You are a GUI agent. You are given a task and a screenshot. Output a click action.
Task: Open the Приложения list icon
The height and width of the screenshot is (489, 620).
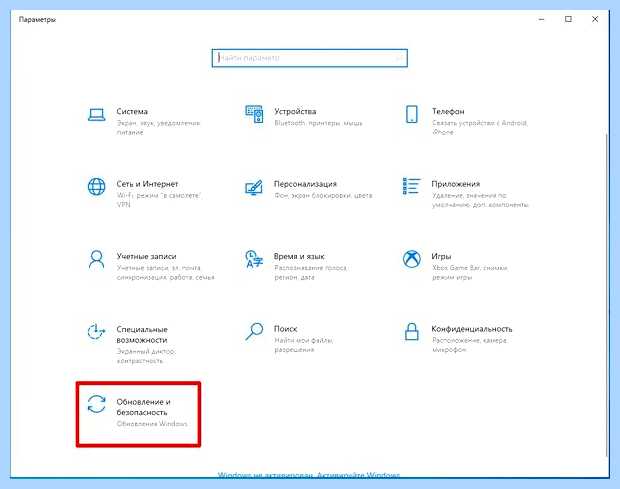coord(411,186)
